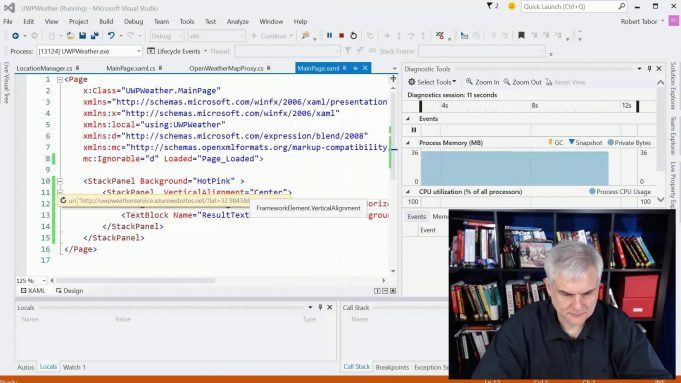This screenshot has height=383, width=681.
Task: Click the Undo arrow icon
Action: pyautogui.click(x=111, y=36)
